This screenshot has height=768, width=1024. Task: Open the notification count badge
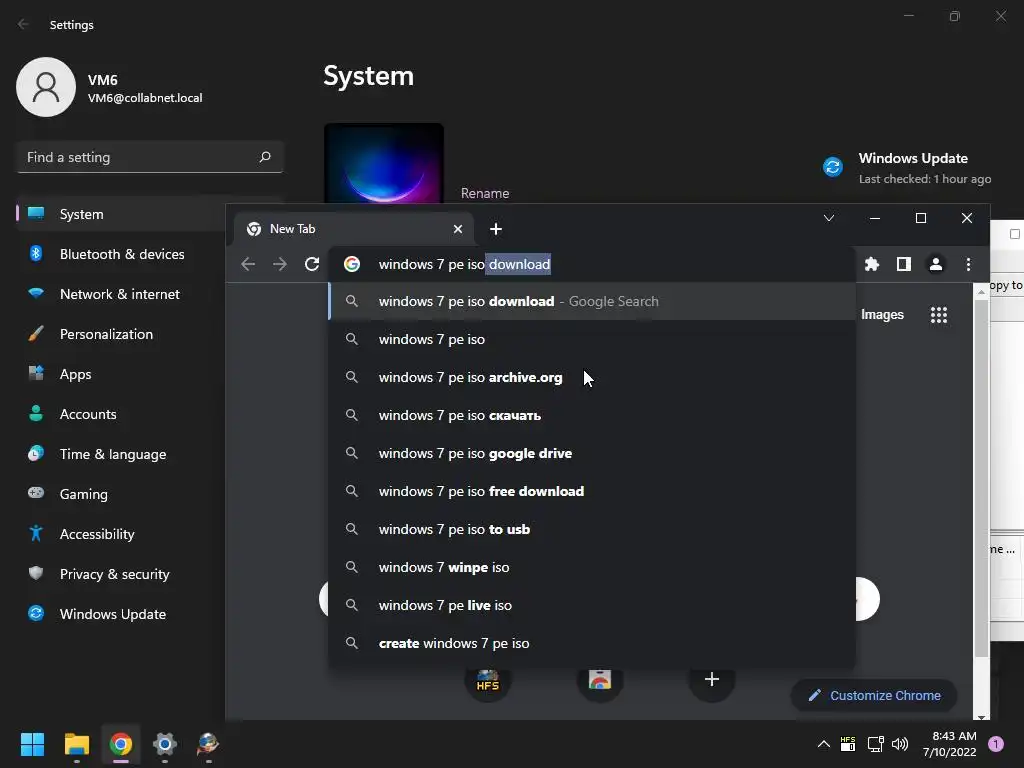coord(995,744)
